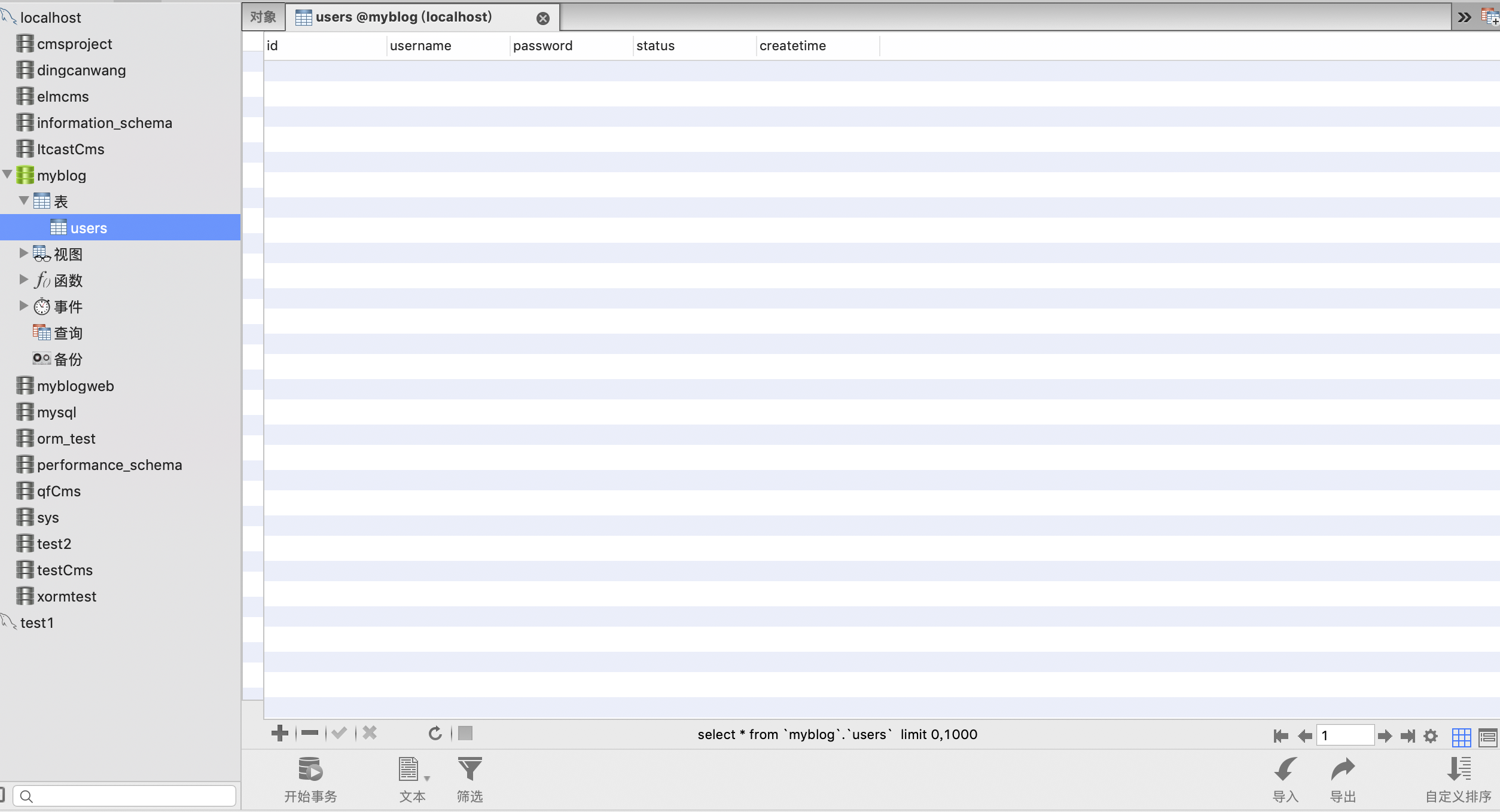Click the delete record minus icon
The height and width of the screenshot is (812, 1500).
[310, 733]
